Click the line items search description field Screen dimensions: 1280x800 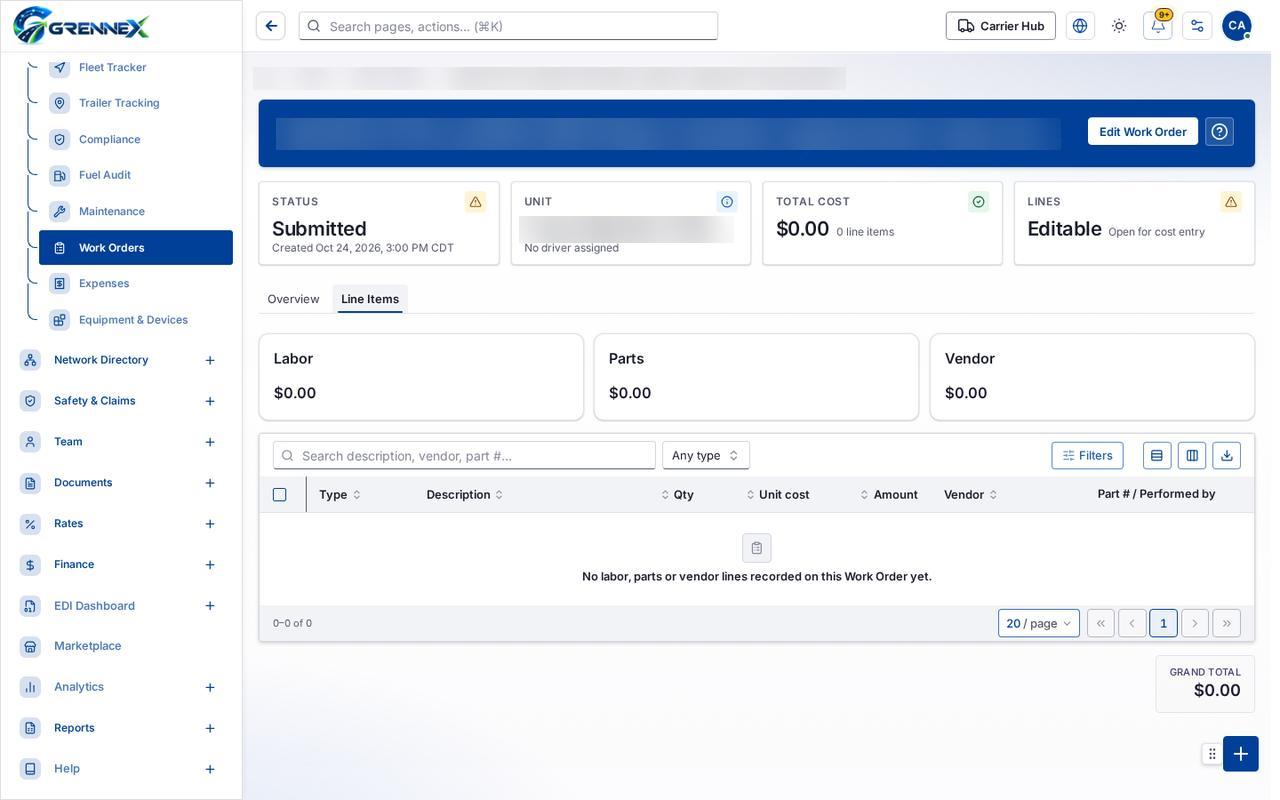point(464,456)
